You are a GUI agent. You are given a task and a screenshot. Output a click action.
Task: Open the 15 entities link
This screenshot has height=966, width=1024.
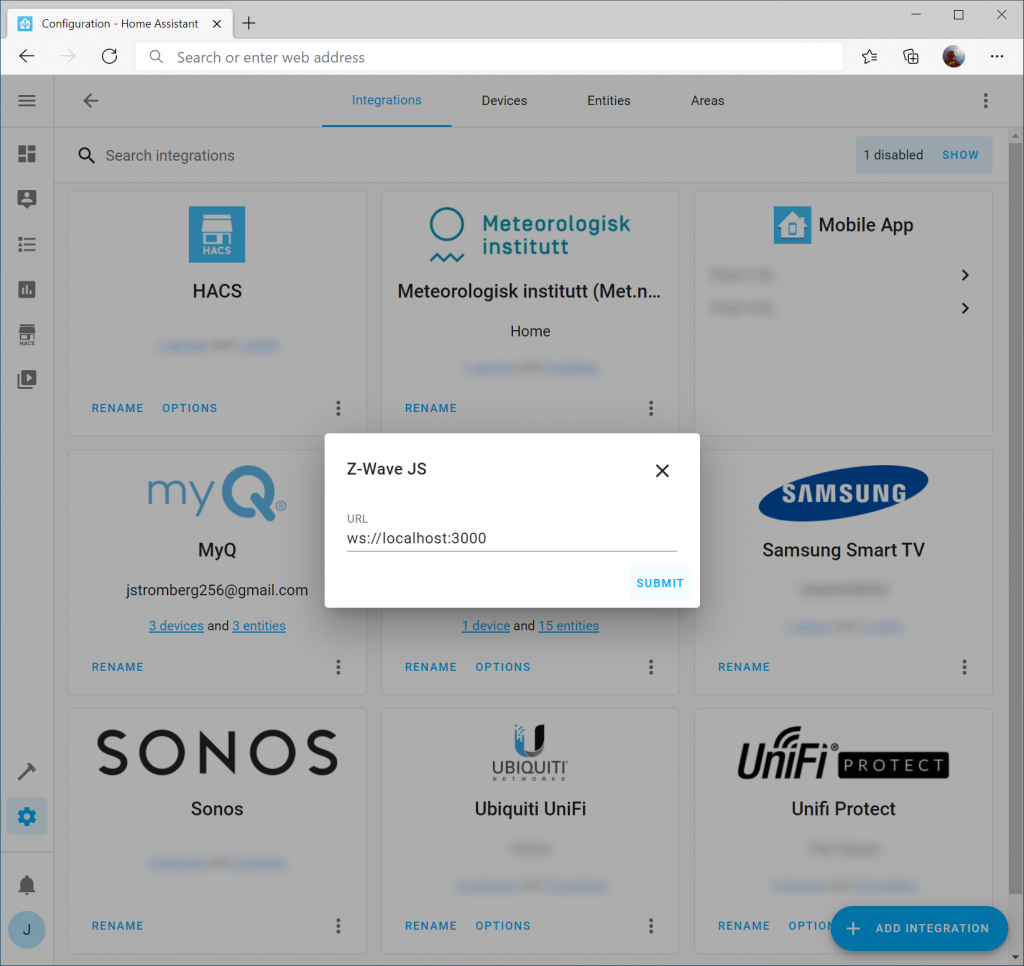[x=568, y=626]
